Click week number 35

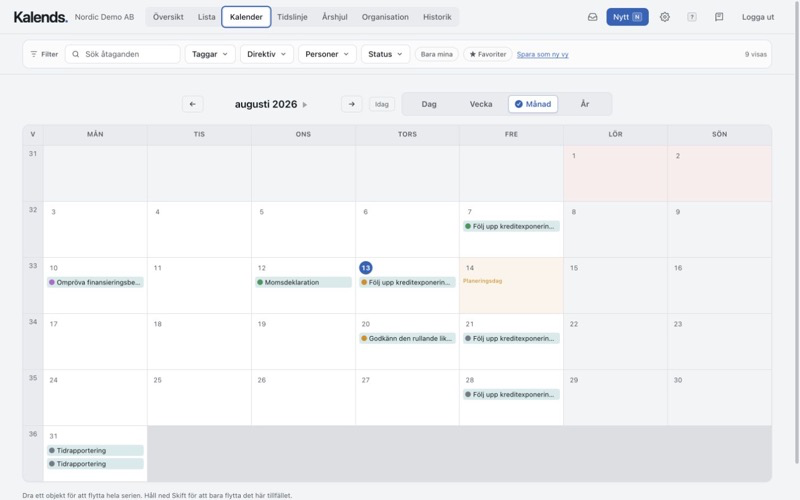(x=33, y=378)
